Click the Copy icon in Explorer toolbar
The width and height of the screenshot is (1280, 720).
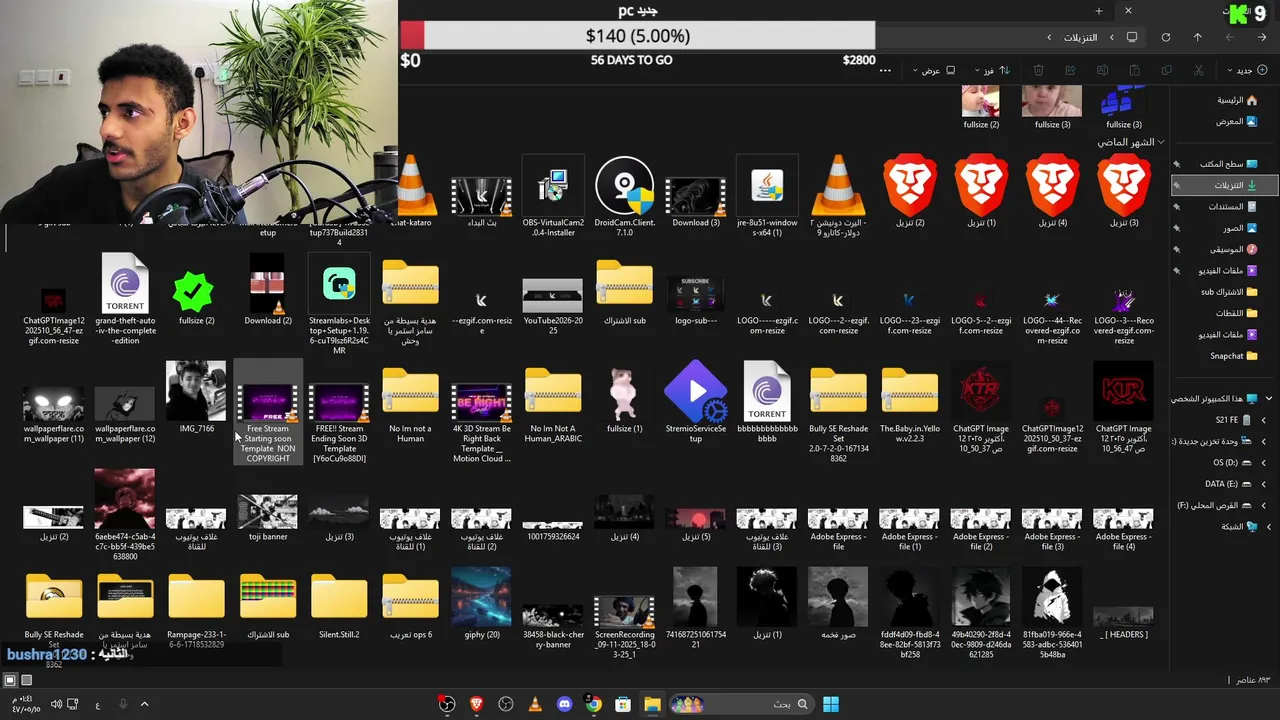point(1166,70)
